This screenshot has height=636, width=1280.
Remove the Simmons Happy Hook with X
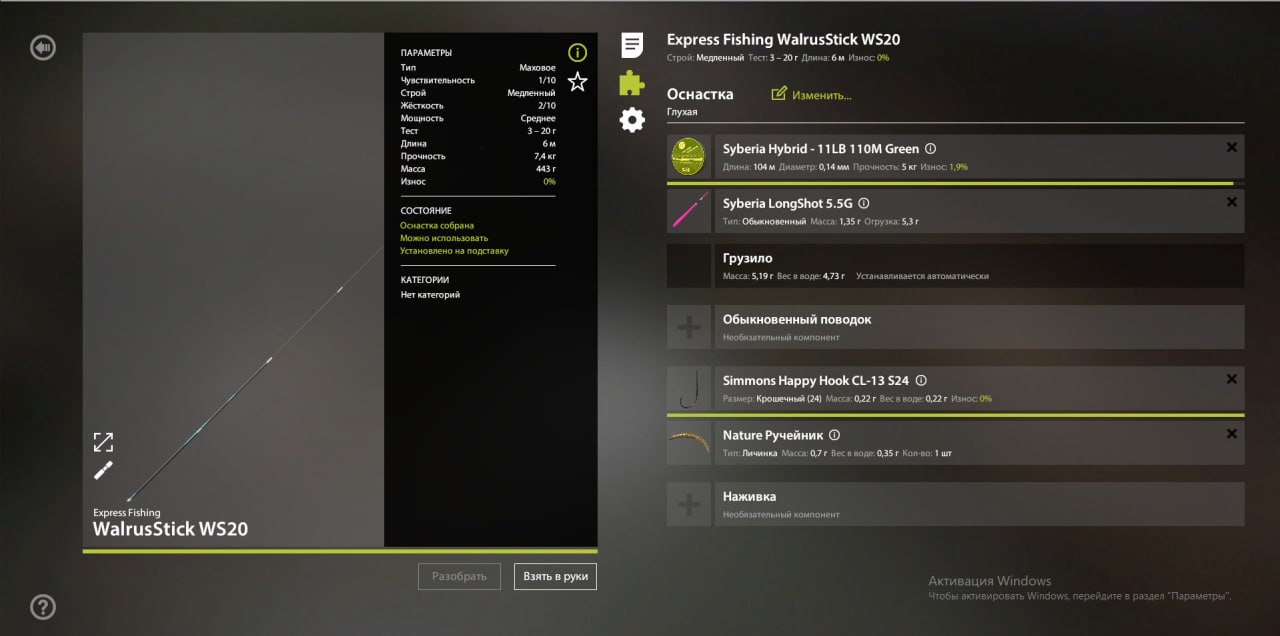pyautogui.click(x=1231, y=379)
